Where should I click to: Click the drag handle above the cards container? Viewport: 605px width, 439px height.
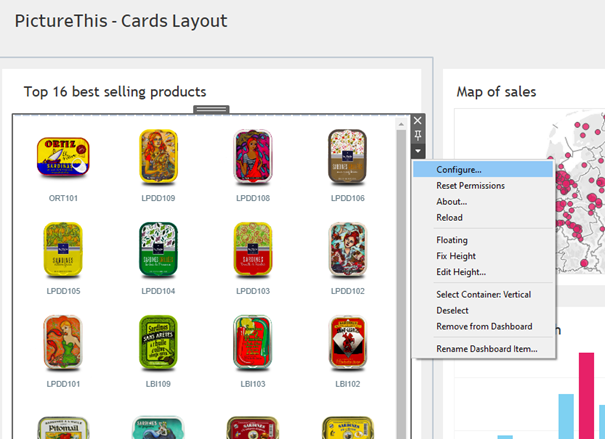[x=211, y=109]
